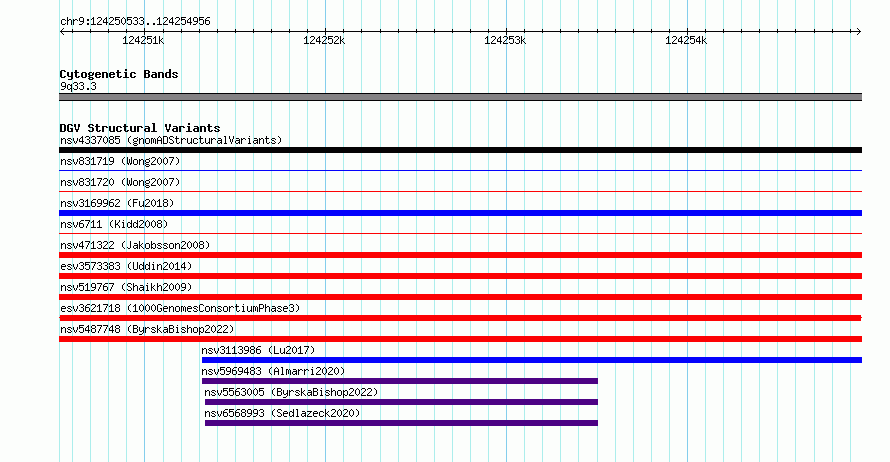Viewport: 890px width, 462px height.
Task: Select the blue bar under nsv3169962
Action: pyautogui.click(x=460, y=213)
